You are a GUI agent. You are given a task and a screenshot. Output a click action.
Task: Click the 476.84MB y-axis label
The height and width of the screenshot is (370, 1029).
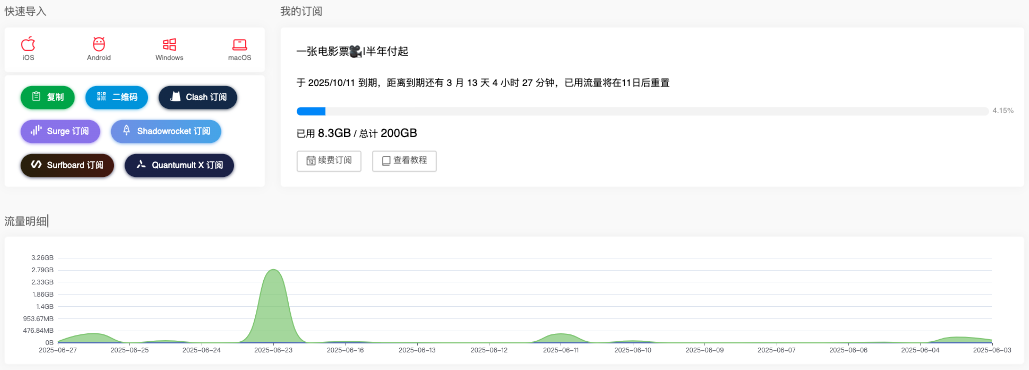tap(39, 330)
